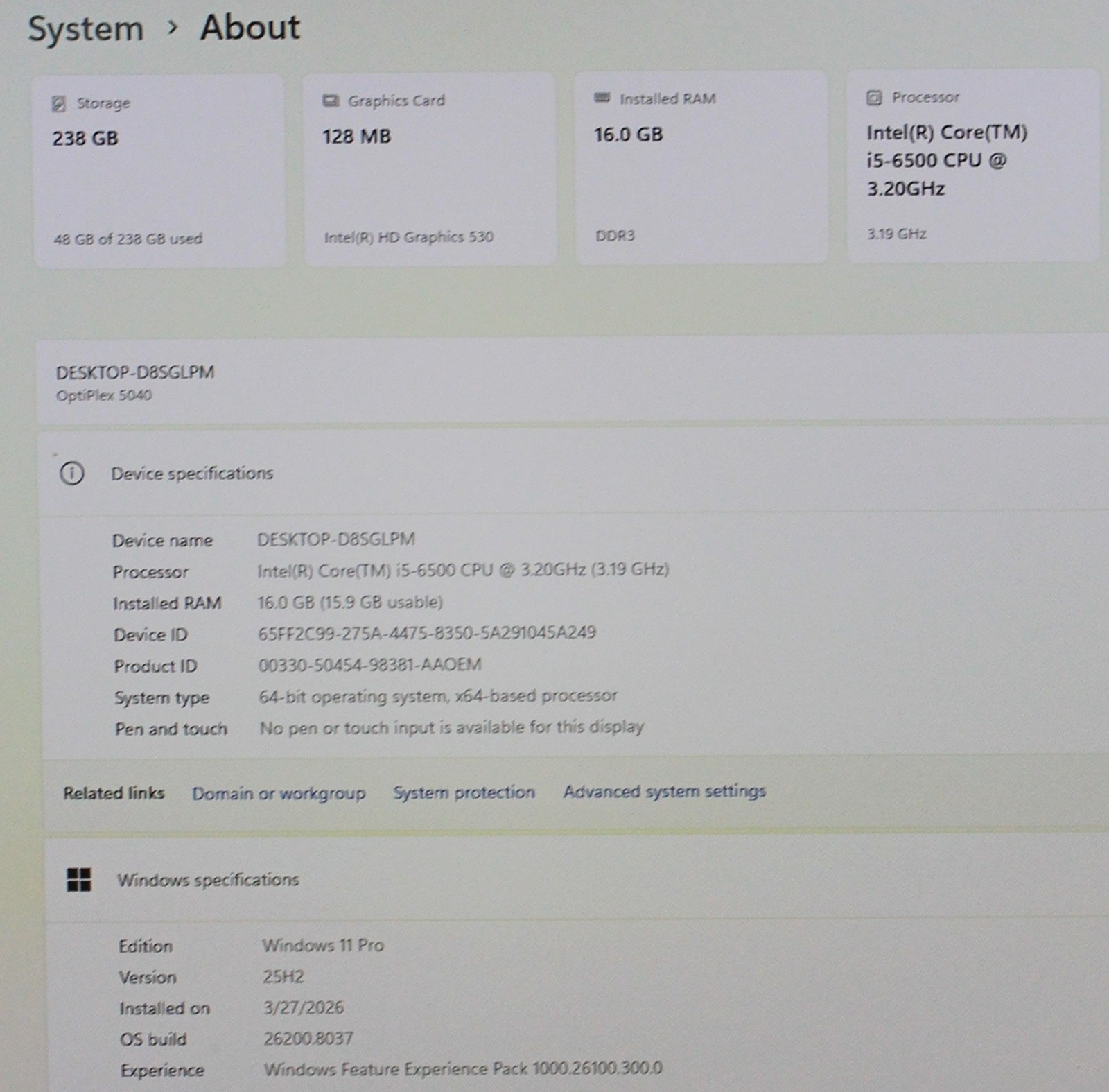This screenshot has width=1109, height=1092.
Task: Select Intel(R) HD Graphics 530 text
Action: coord(409,237)
